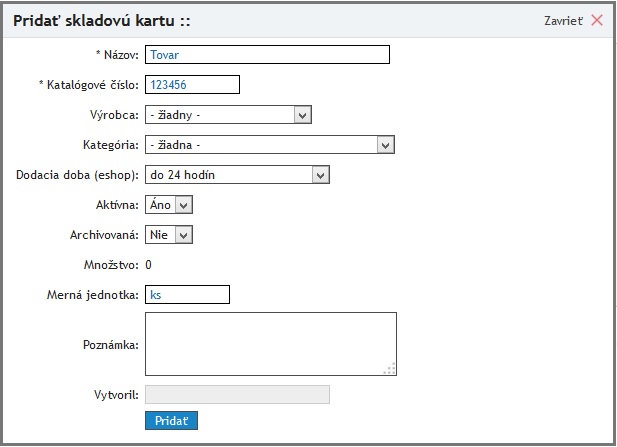Open the Dodacia doba (eshop) dropdown

237,175
